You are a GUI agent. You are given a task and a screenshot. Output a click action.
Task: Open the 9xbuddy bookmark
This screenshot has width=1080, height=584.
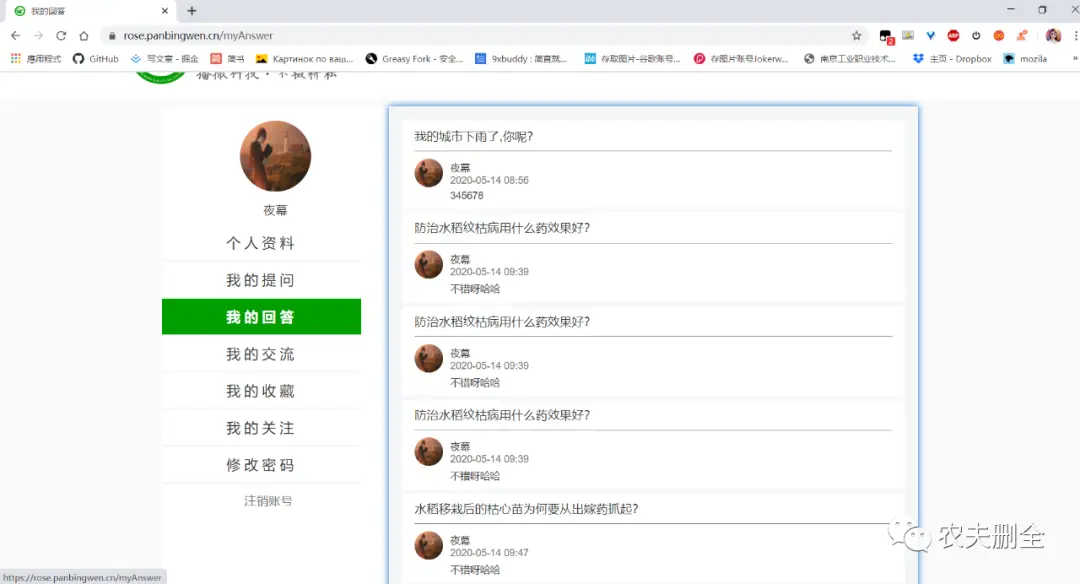pos(521,59)
